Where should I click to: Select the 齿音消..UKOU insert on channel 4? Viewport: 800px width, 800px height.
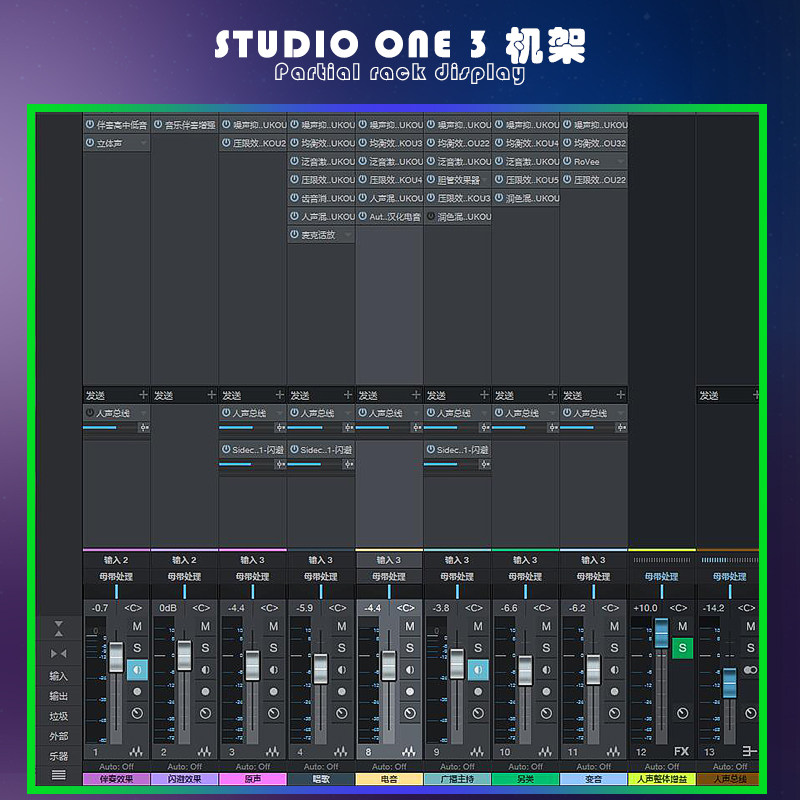coord(321,198)
